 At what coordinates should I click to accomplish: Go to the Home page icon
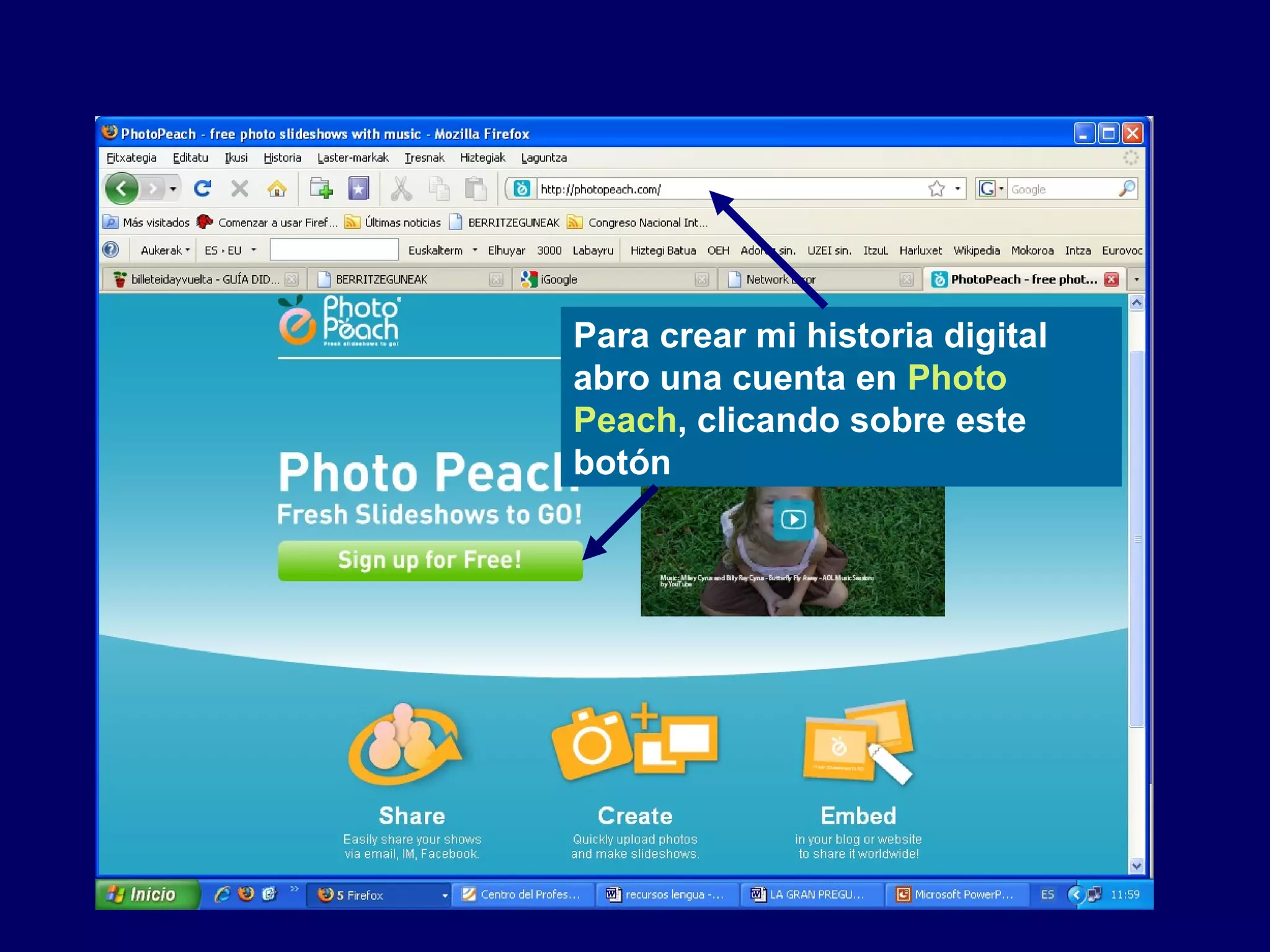point(277,188)
